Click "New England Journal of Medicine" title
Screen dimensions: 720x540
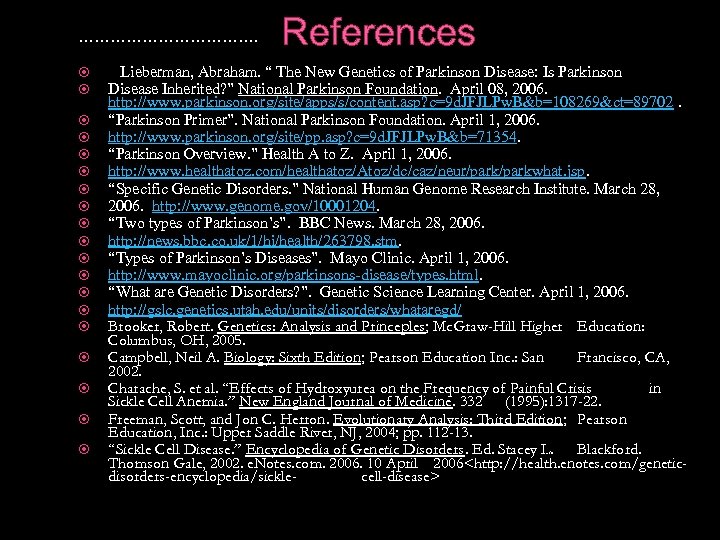coord(346,401)
